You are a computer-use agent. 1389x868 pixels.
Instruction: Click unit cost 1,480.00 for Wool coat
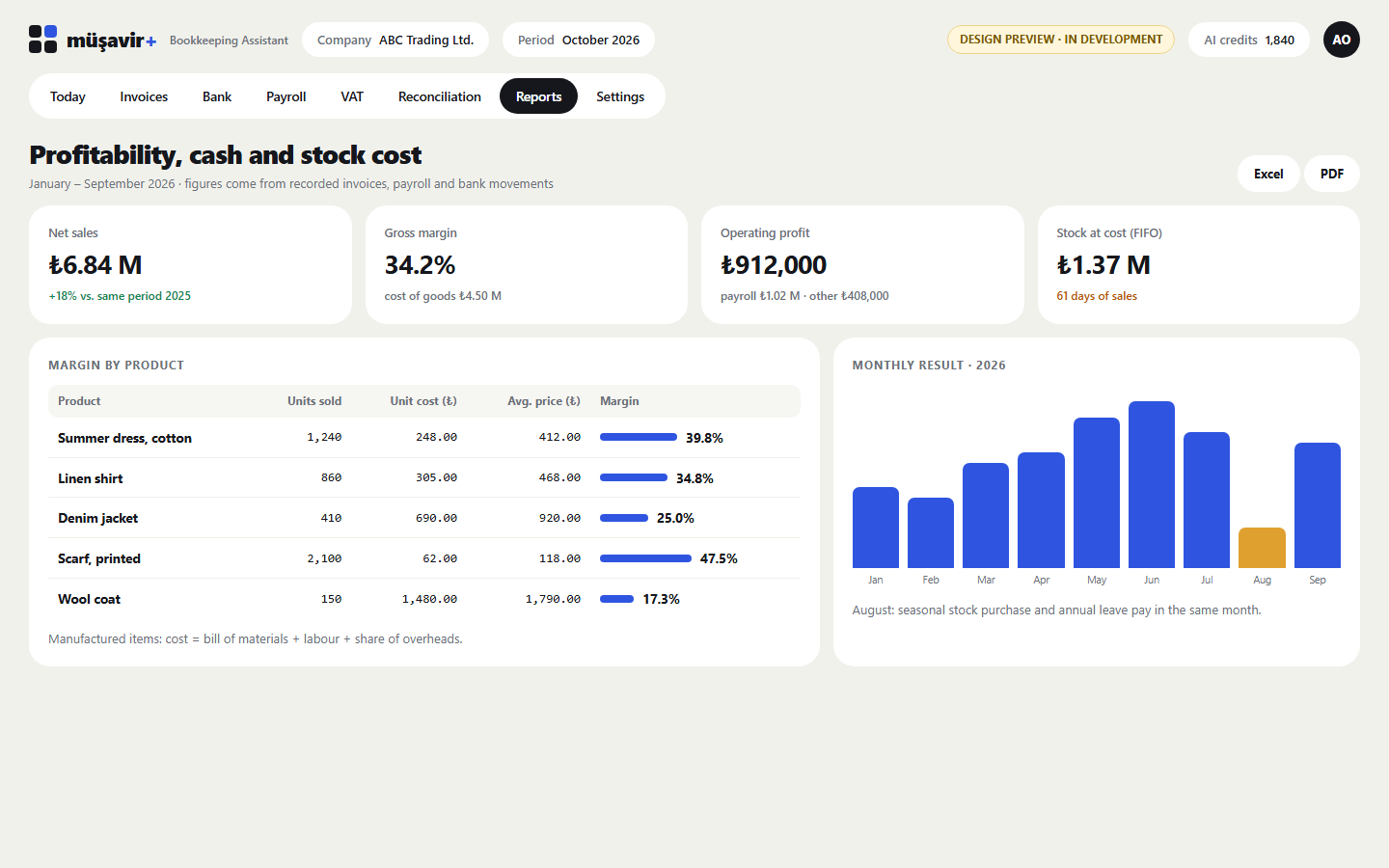click(x=429, y=599)
